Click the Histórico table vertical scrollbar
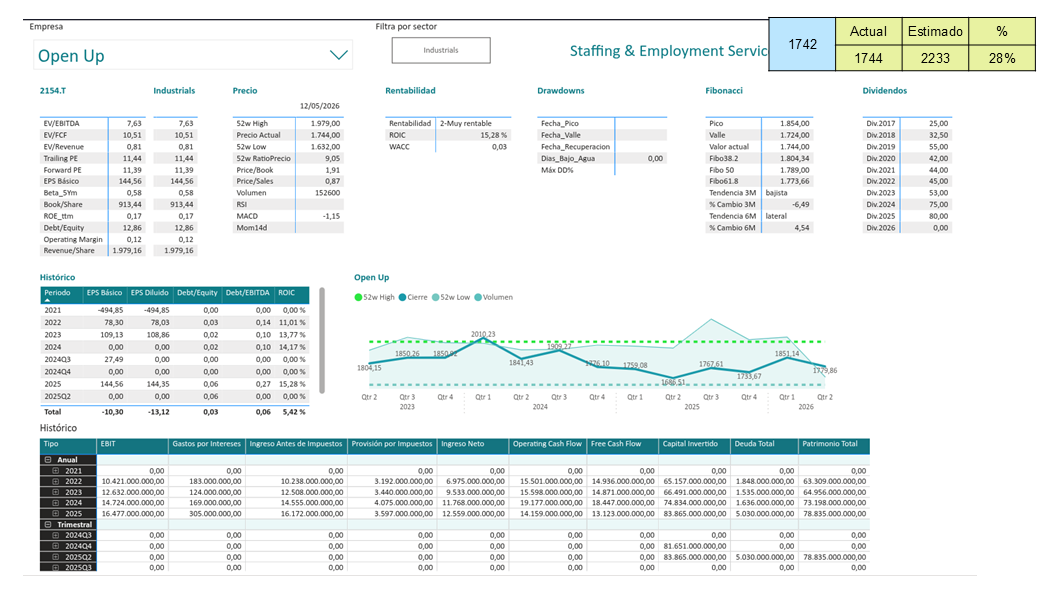 [x=322, y=341]
